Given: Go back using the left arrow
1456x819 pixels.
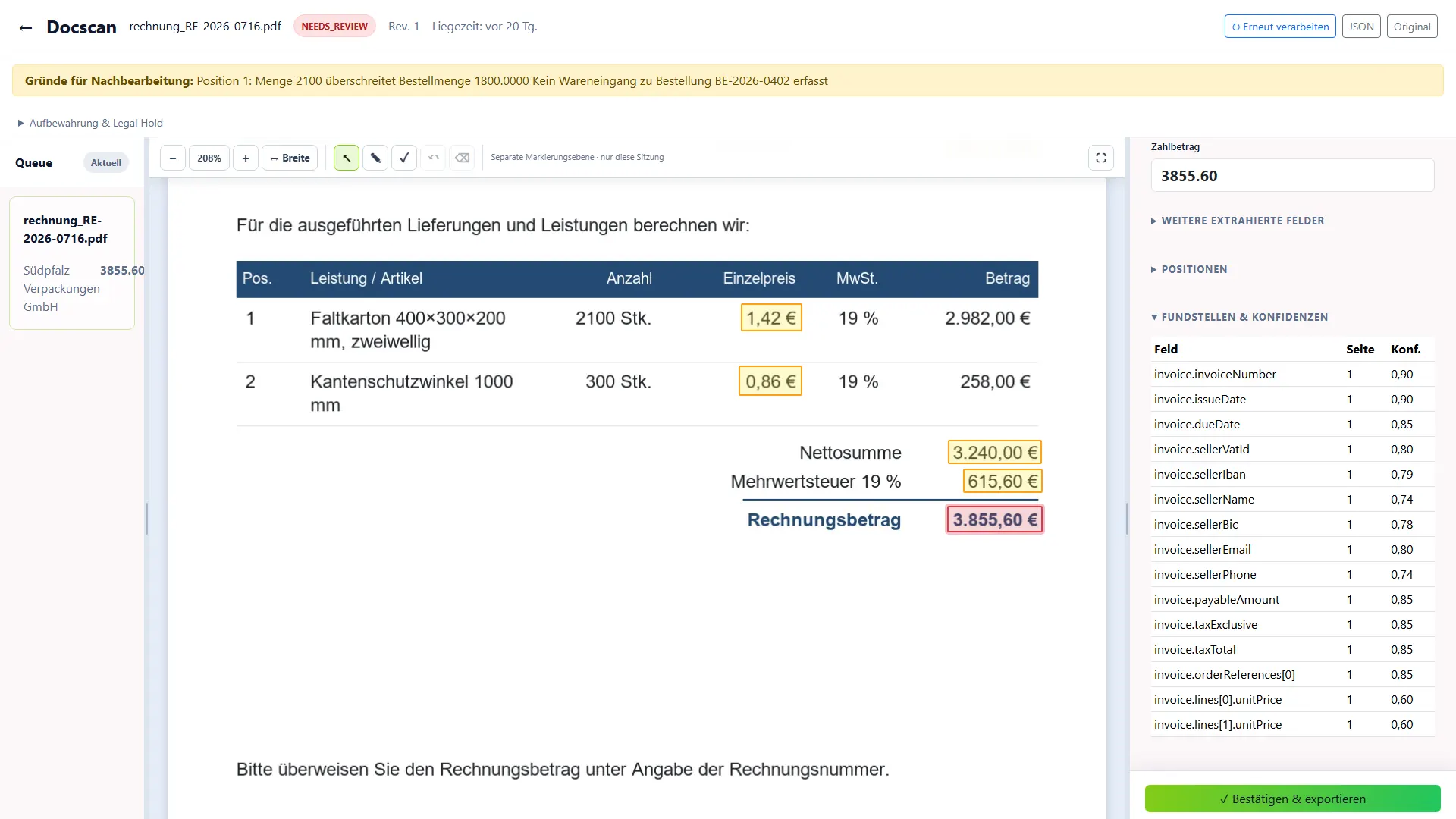Looking at the screenshot, I should coord(26,27).
